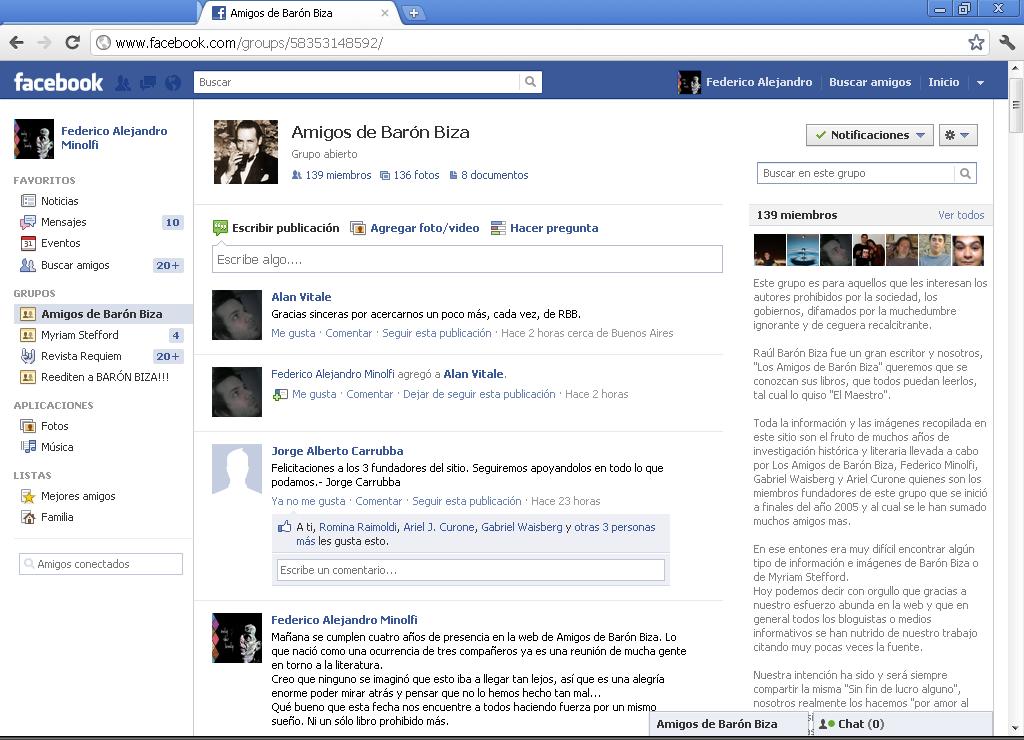The image size is (1024, 740).
Task: Open Fotos application
Action: coord(54,426)
